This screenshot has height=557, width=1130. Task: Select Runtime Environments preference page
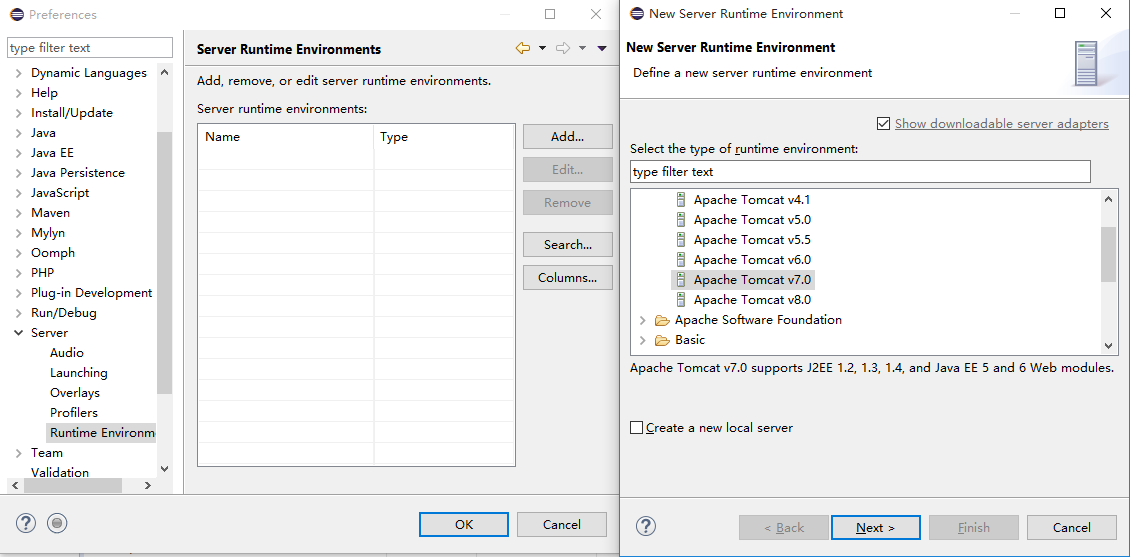click(102, 433)
